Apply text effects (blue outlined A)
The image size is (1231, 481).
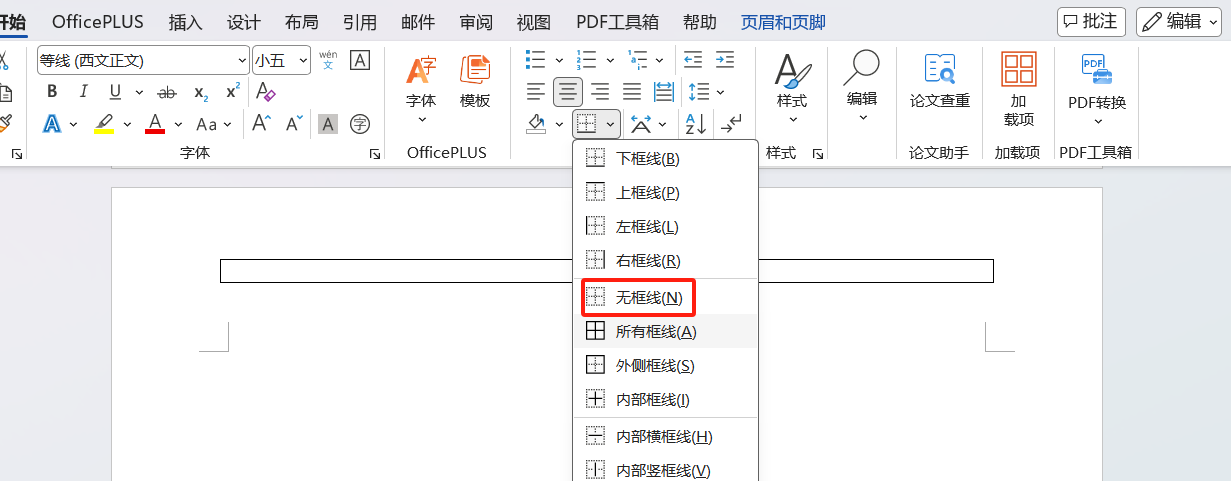(x=52, y=124)
